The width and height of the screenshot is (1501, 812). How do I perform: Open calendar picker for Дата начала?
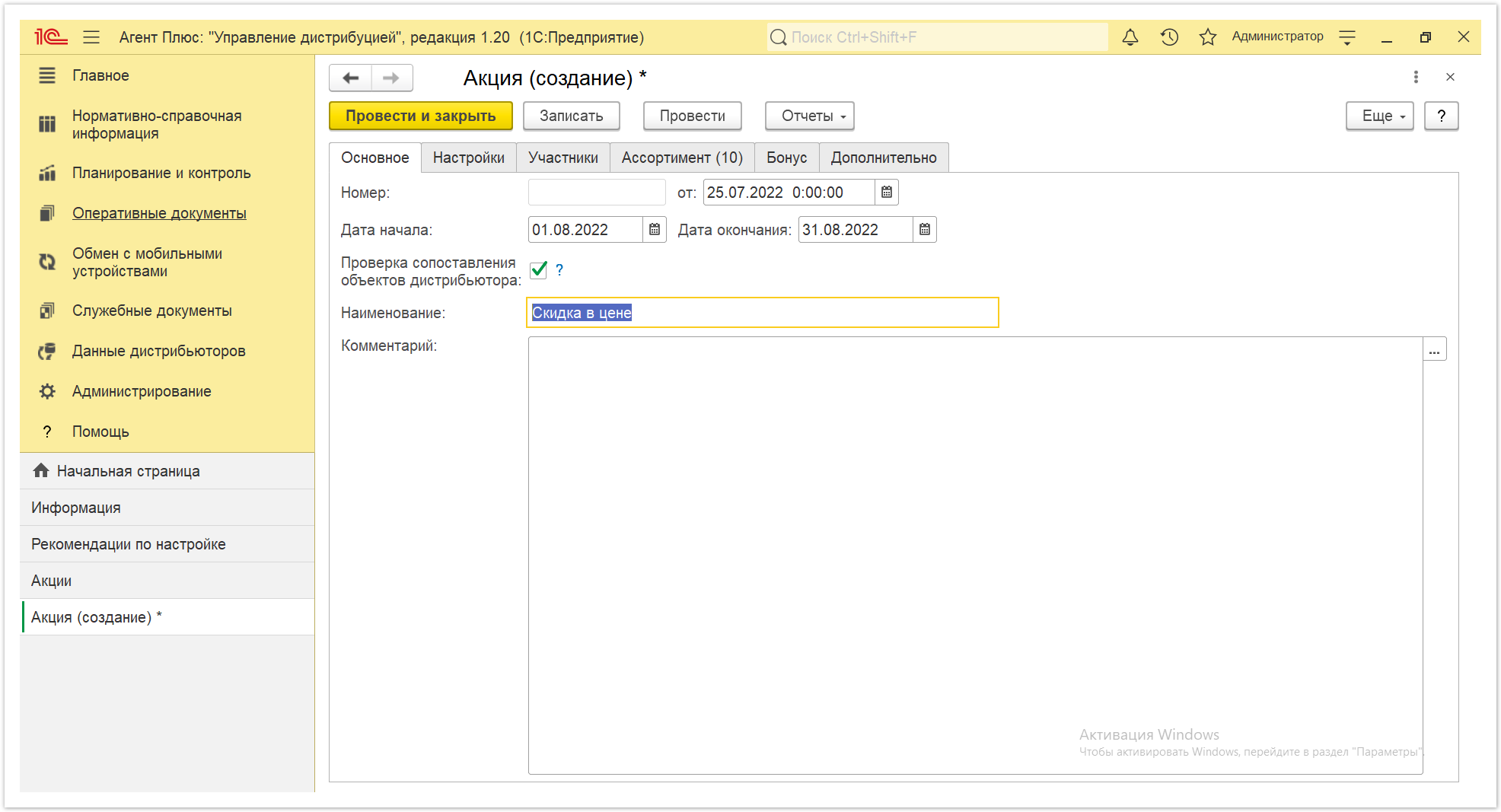tap(655, 229)
